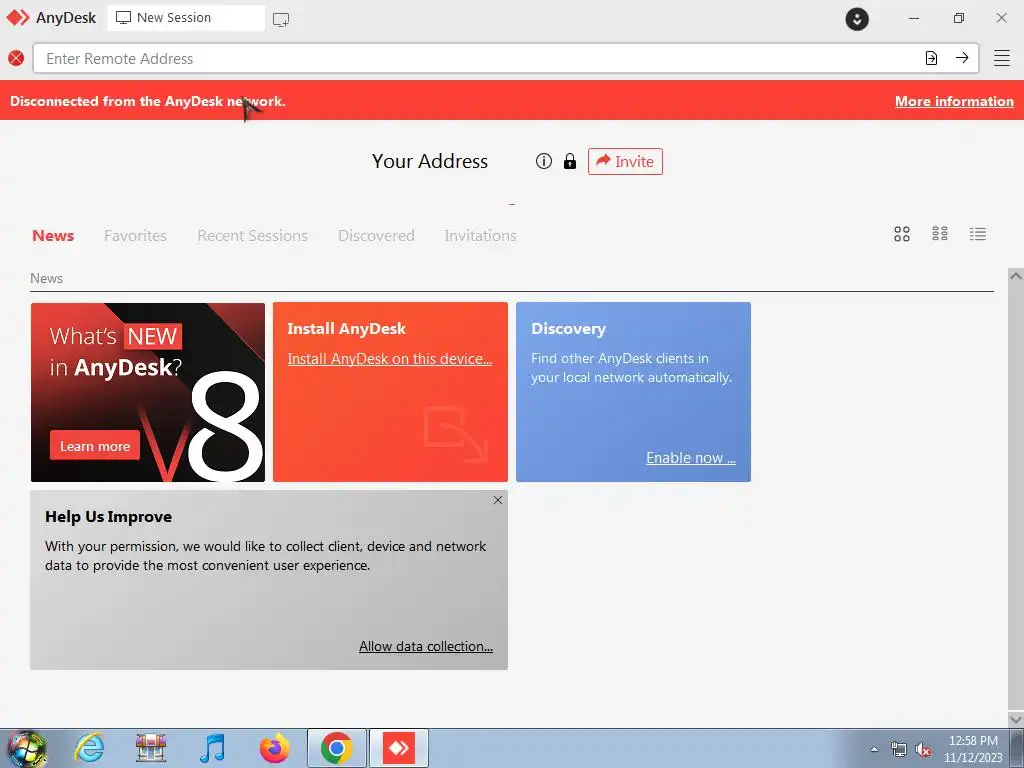
Task: Click Install AnyDesk on this device link
Action: pos(389,359)
